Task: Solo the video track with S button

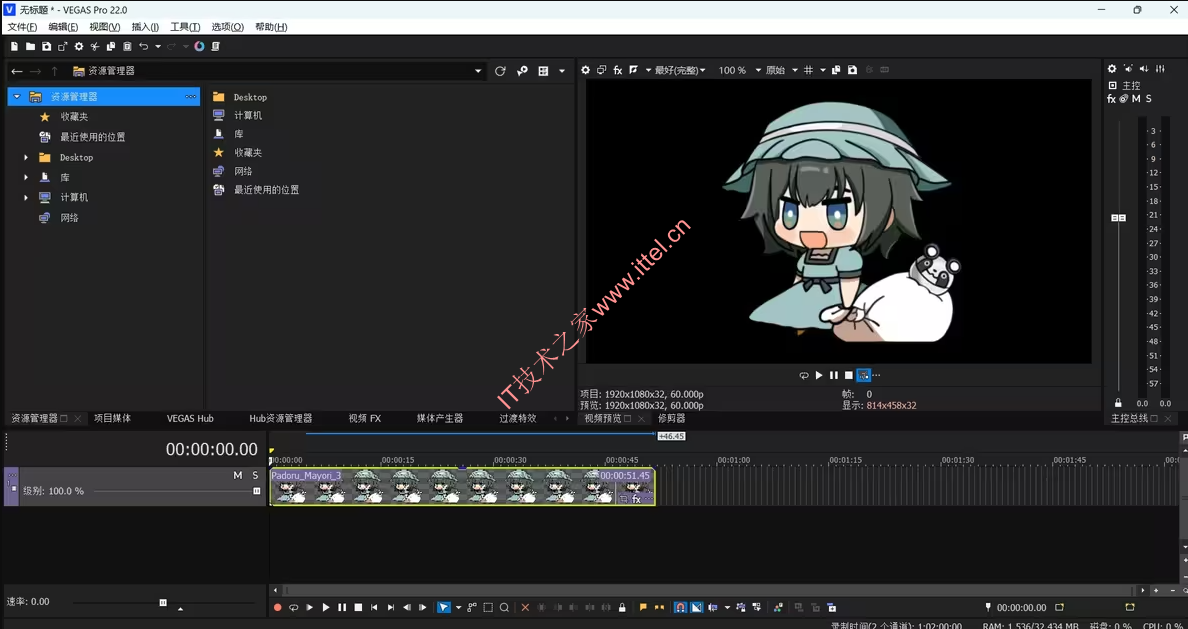Action: [255, 476]
